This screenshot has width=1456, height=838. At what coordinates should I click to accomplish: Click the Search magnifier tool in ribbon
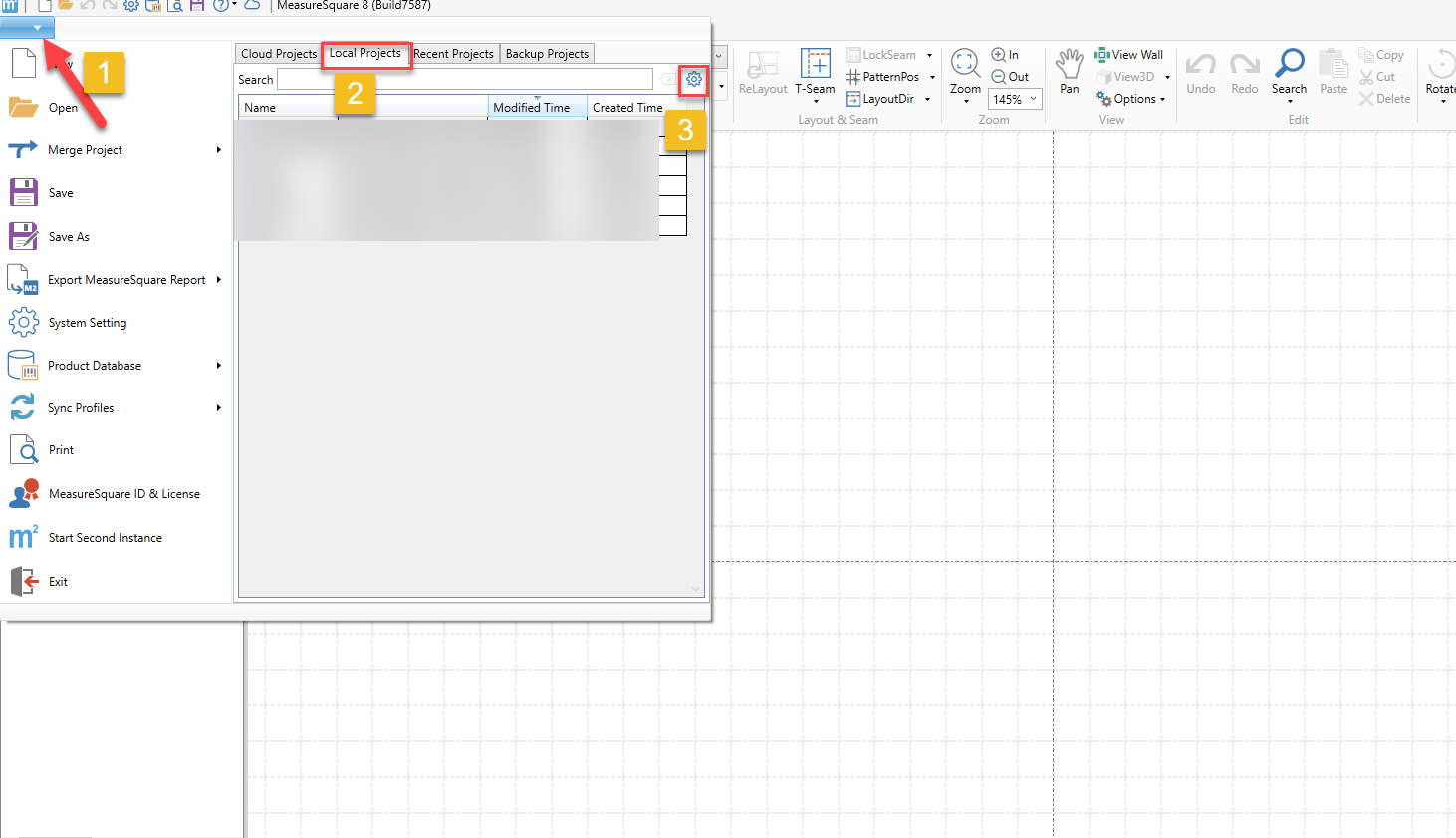click(x=1290, y=64)
